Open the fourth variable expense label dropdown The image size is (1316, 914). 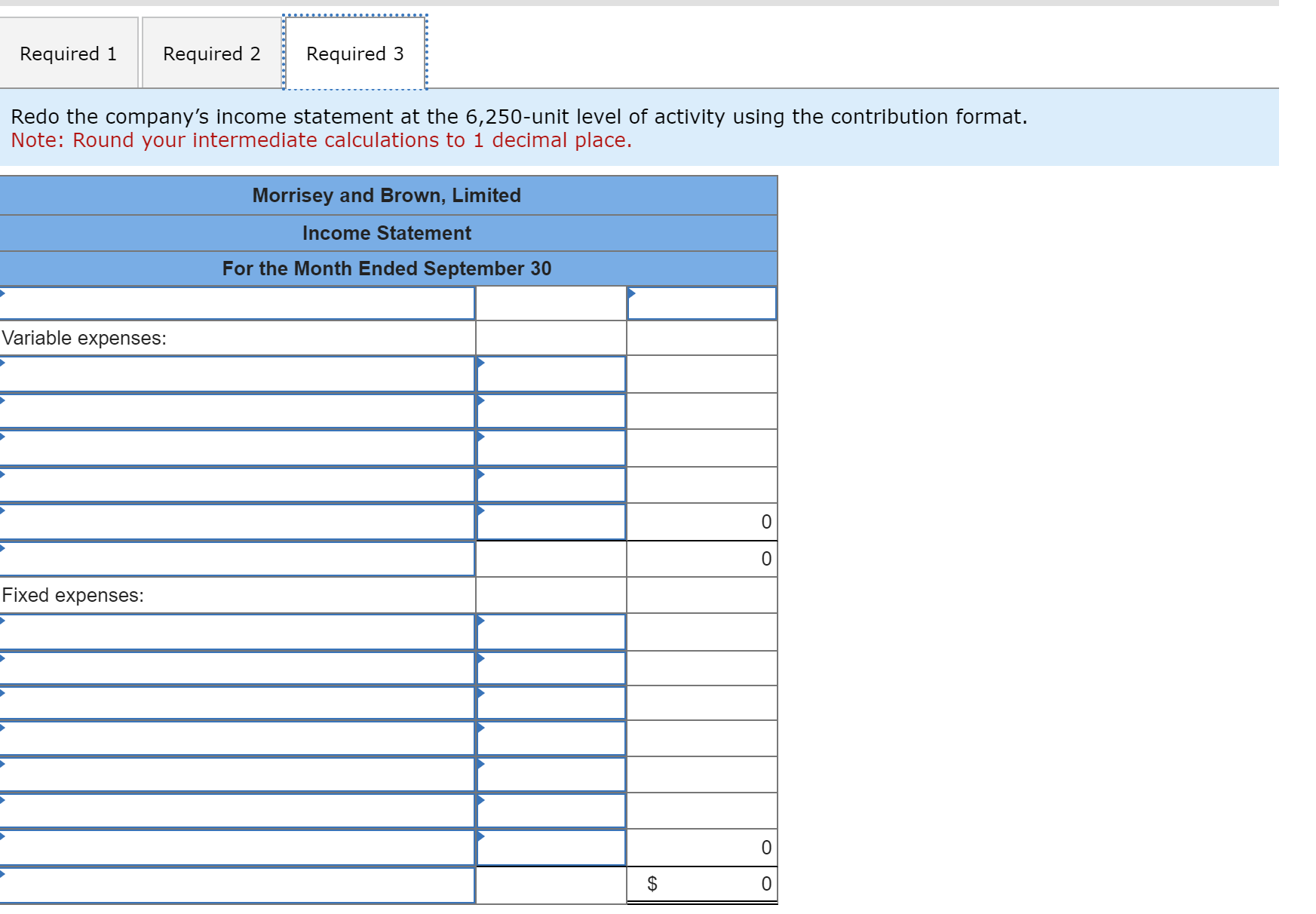click(238, 485)
